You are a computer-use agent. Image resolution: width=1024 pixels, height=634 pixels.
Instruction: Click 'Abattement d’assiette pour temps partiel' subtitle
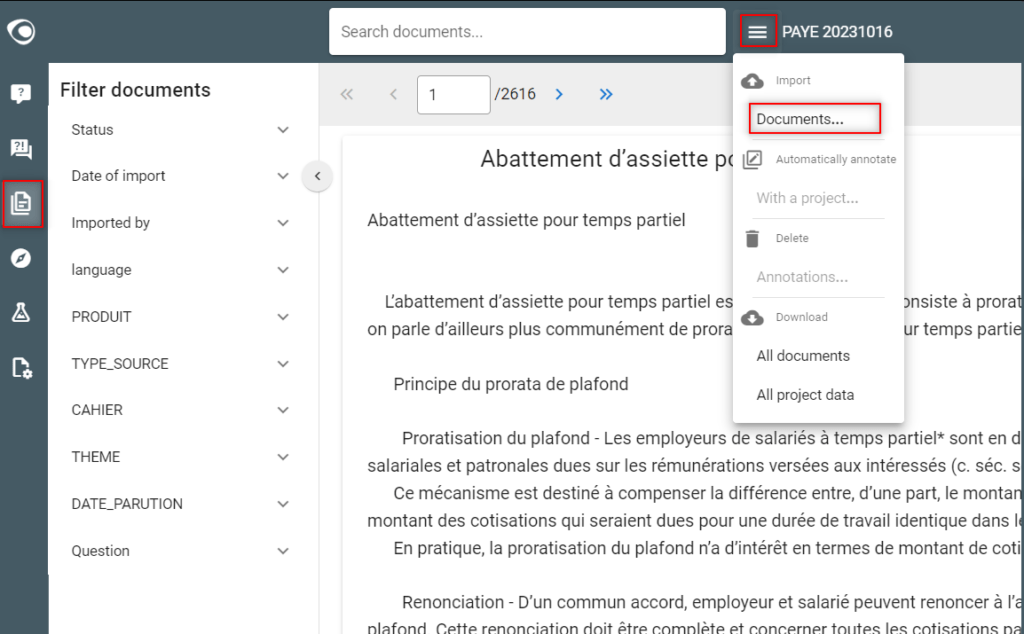coord(526,220)
